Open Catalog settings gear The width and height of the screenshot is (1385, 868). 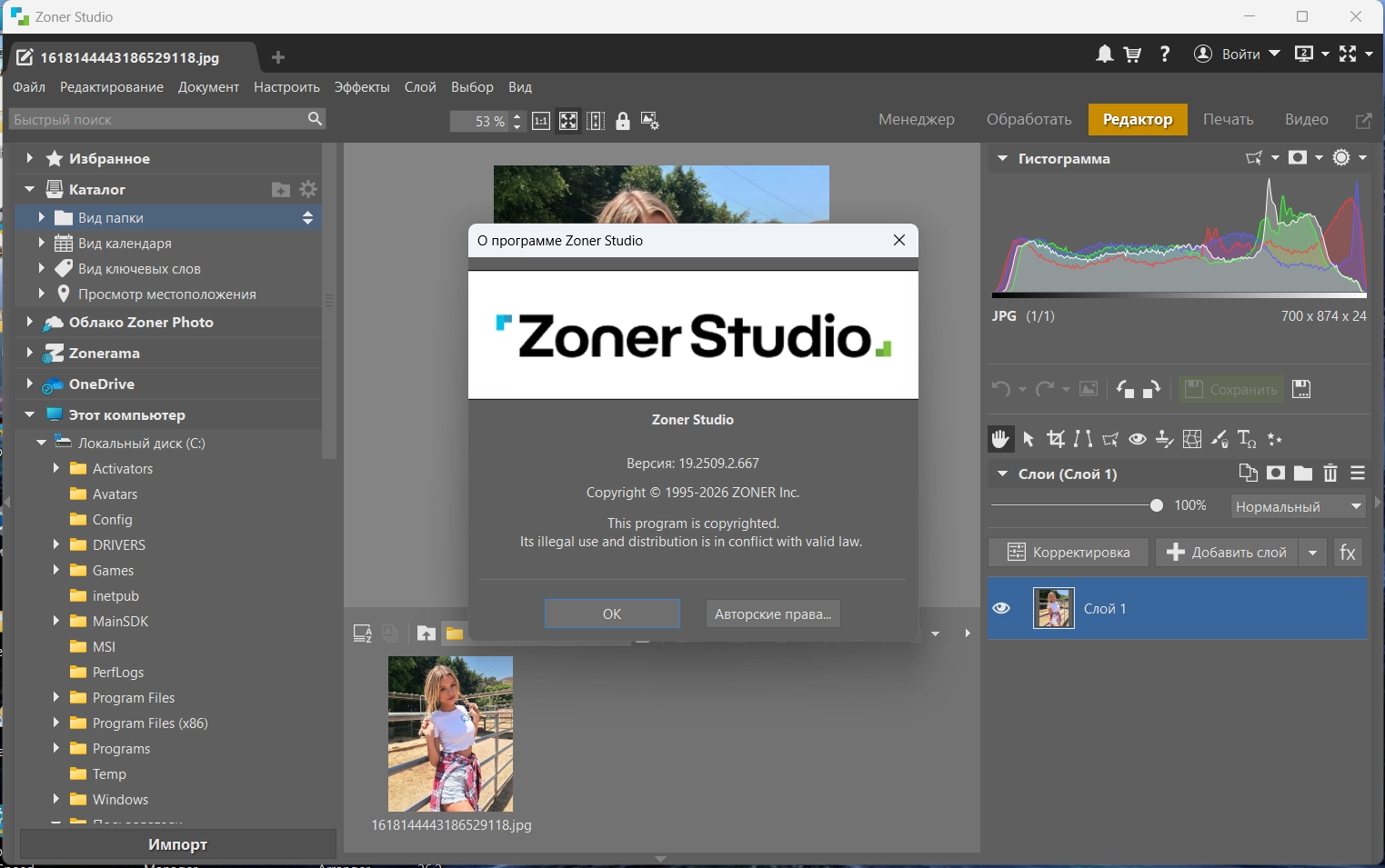308,189
